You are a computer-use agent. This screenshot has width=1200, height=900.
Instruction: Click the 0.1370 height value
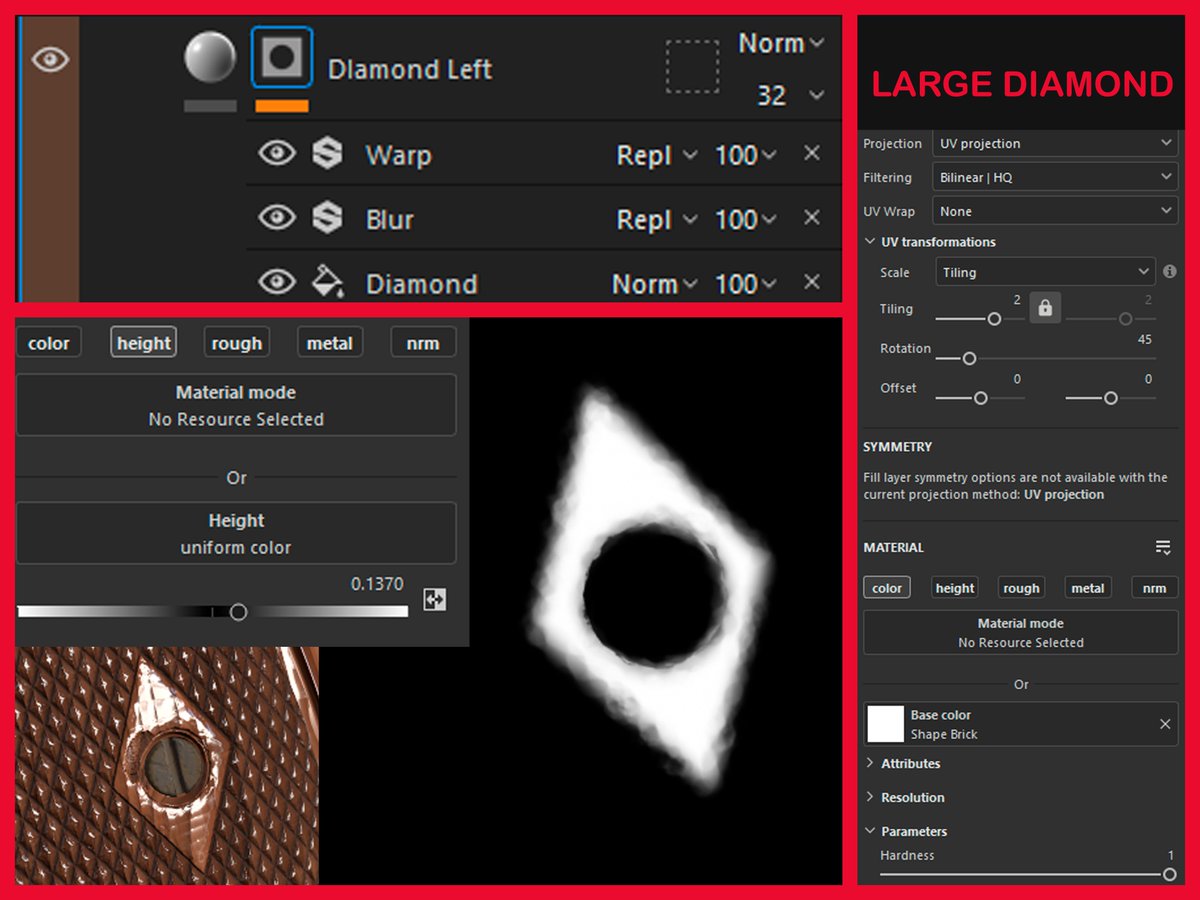click(377, 584)
